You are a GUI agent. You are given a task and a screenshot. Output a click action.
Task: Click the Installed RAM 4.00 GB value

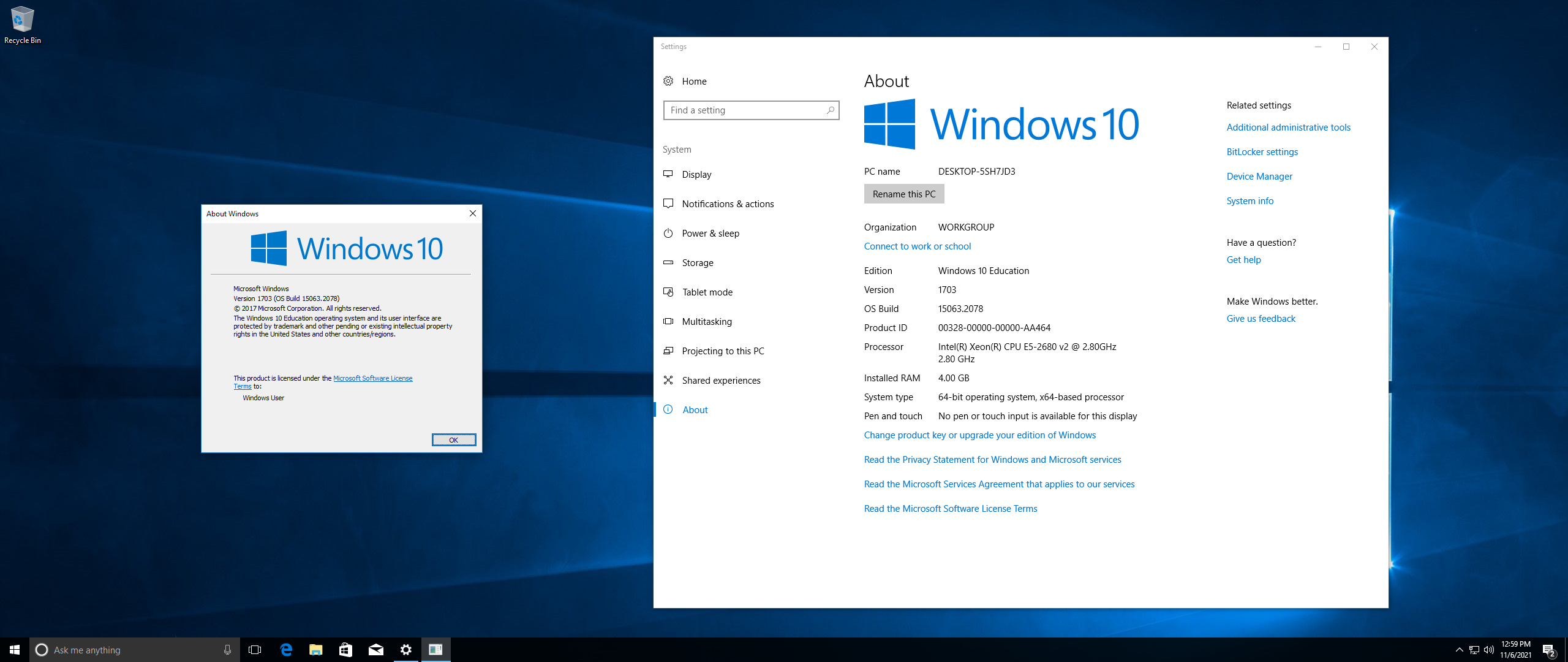[x=954, y=378]
